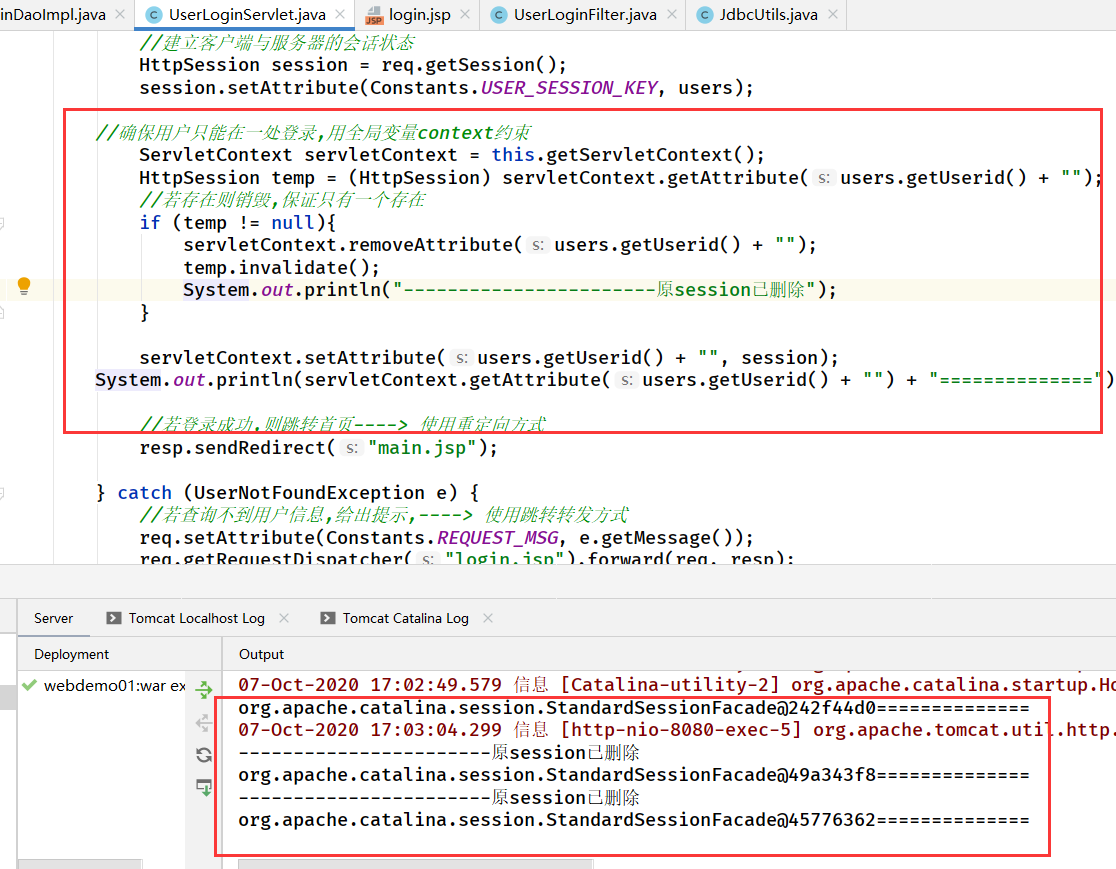Screen dimensions: 1116x869
Task: Click the JdbcUtils.java class file icon
Action: pos(705,15)
